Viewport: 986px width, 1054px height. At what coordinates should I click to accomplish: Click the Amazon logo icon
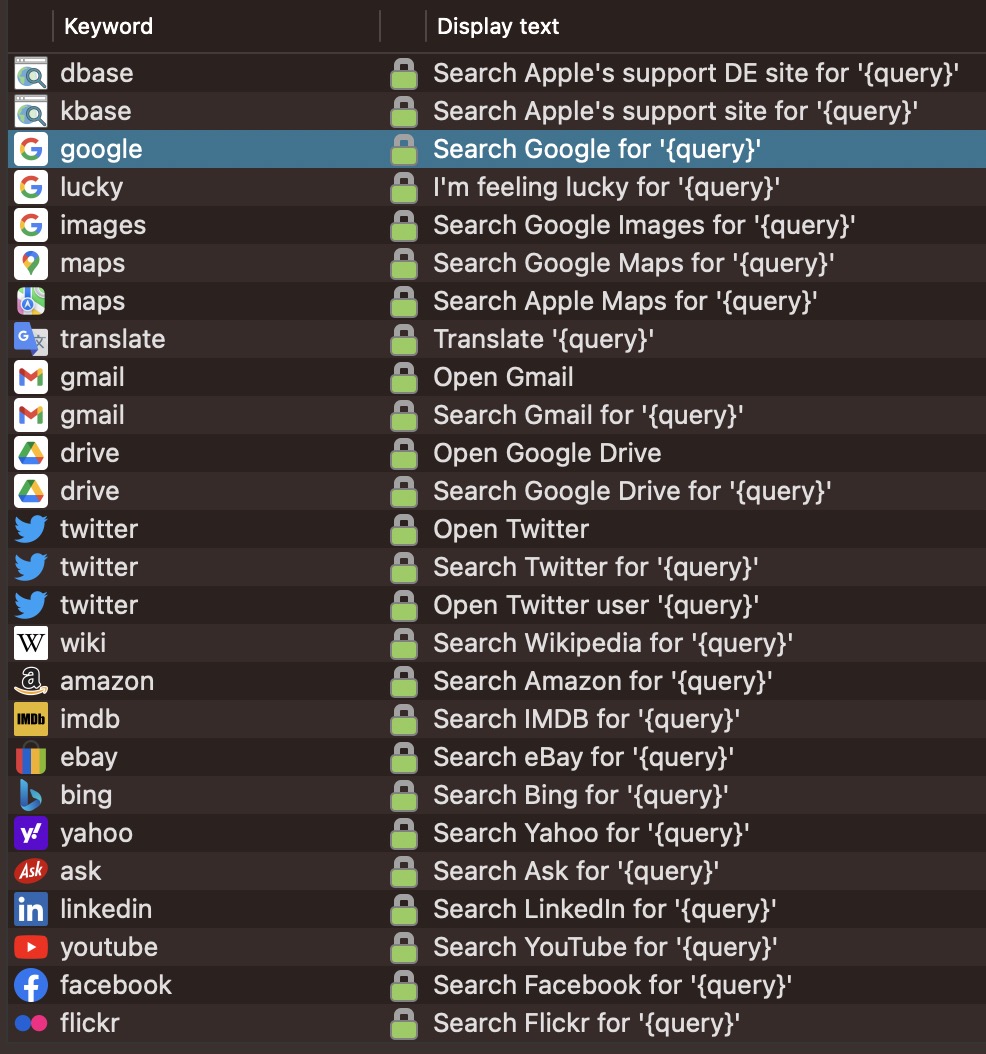[x=31, y=681]
